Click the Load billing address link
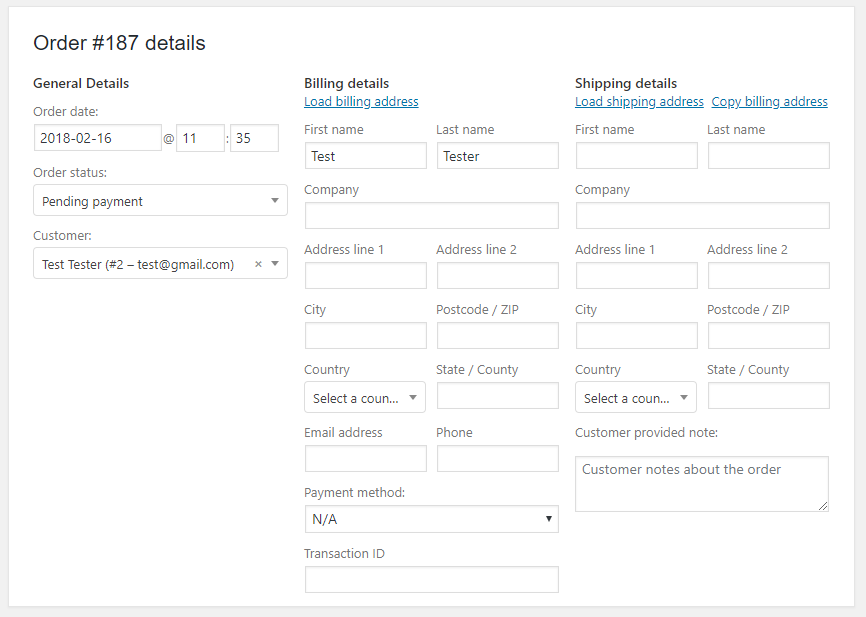Image resolution: width=866 pixels, height=617 pixels. pyautogui.click(x=361, y=102)
